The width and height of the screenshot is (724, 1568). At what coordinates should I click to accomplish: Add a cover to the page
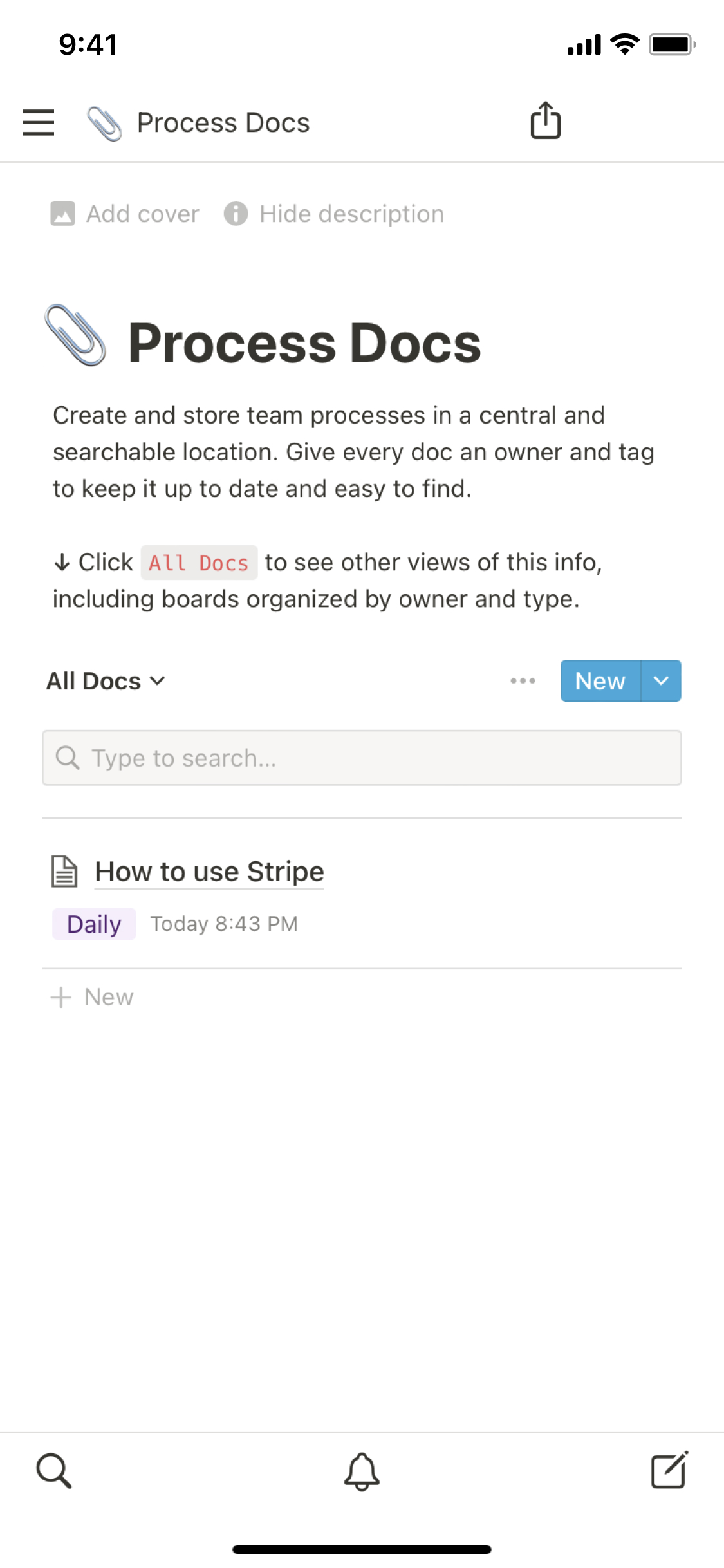(125, 214)
